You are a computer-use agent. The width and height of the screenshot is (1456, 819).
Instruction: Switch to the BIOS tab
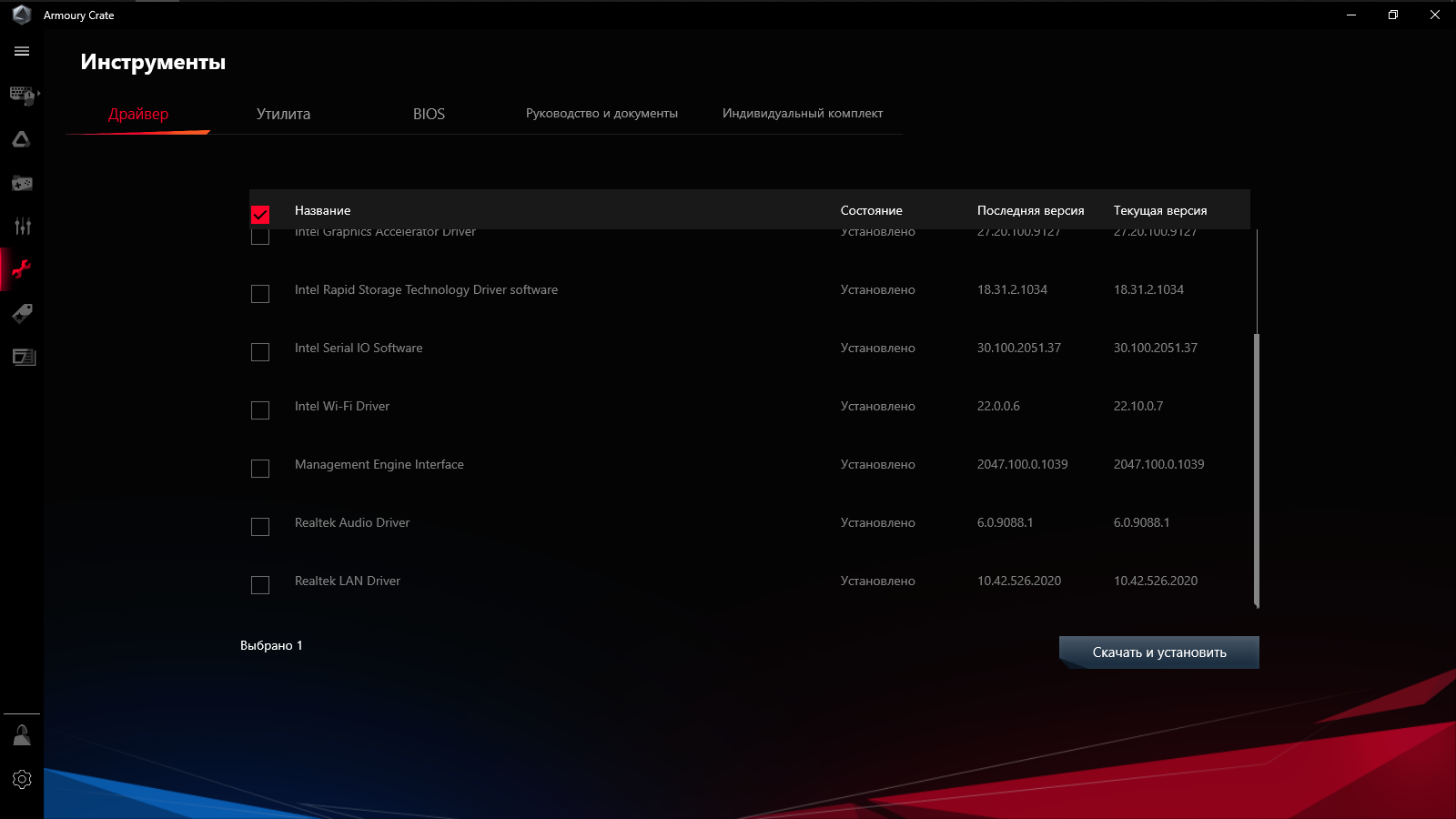click(x=429, y=114)
